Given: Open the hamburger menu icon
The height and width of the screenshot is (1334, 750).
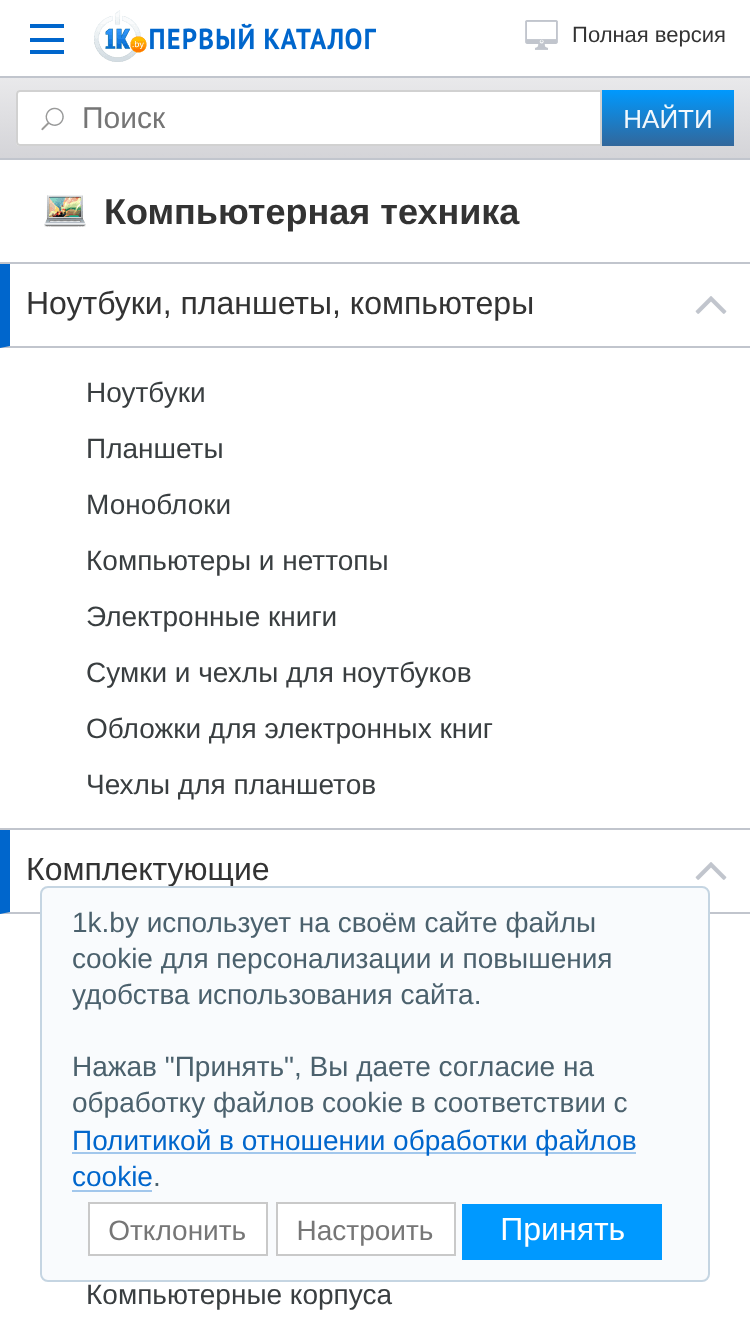Looking at the screenshot, I should coord(47,39).
